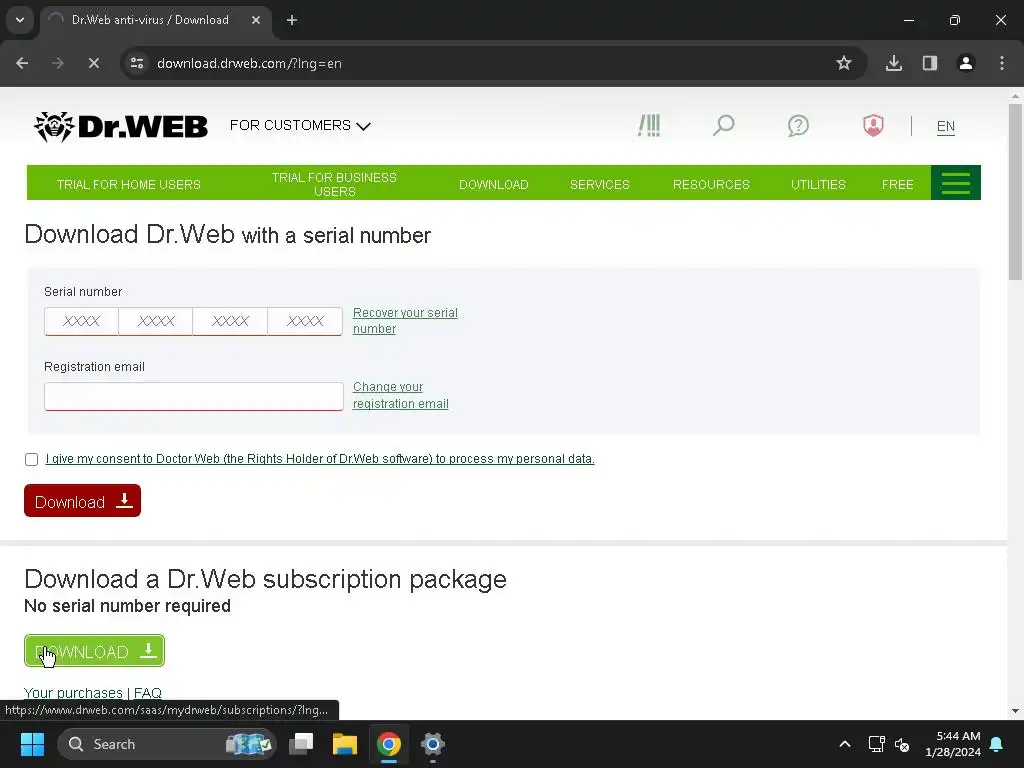
Task: Click the taskbar Search box
Action: click(x=167, y=744)
